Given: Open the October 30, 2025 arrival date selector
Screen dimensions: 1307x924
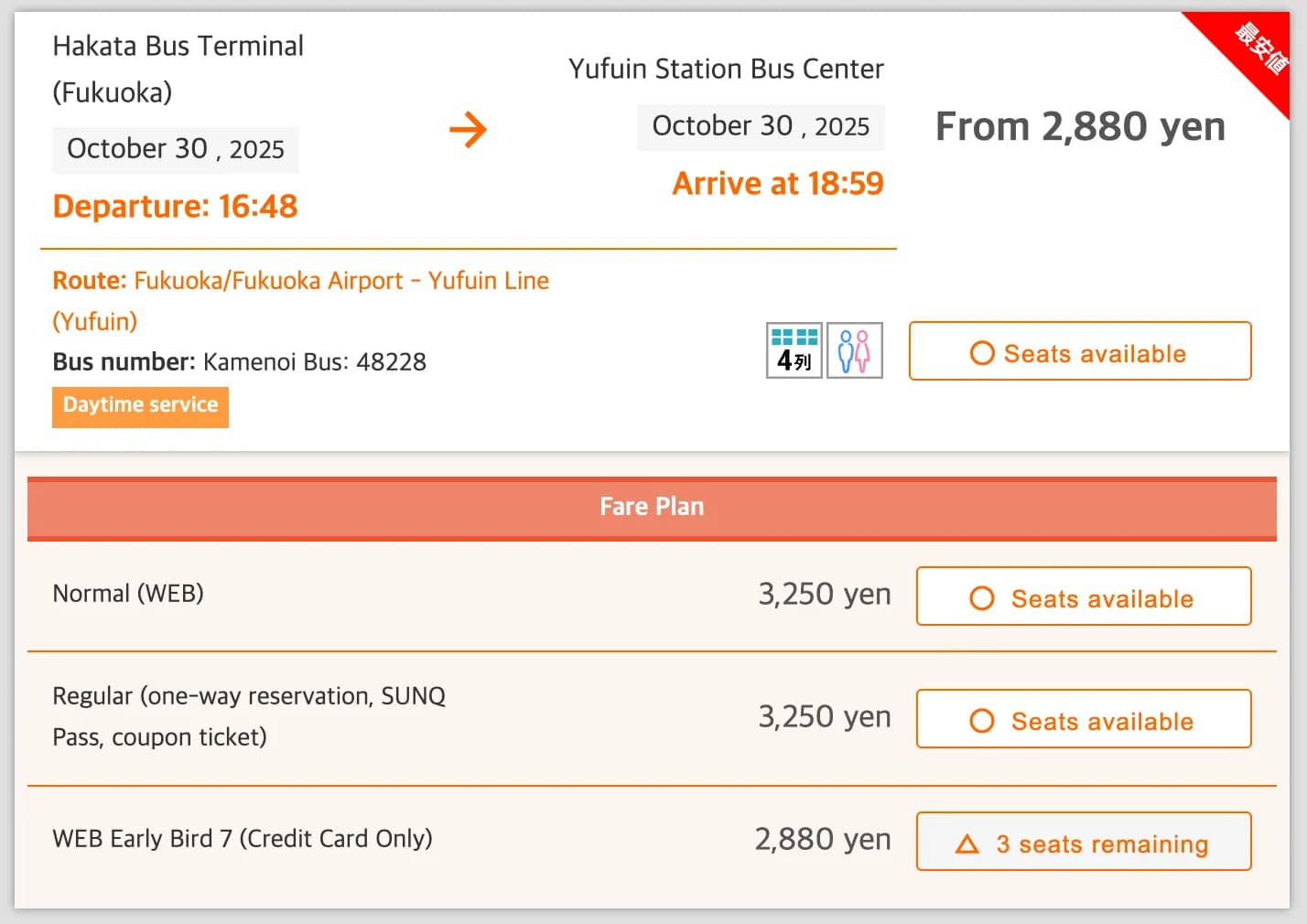Looking at the screenshot, I should [x=760, y=126].
